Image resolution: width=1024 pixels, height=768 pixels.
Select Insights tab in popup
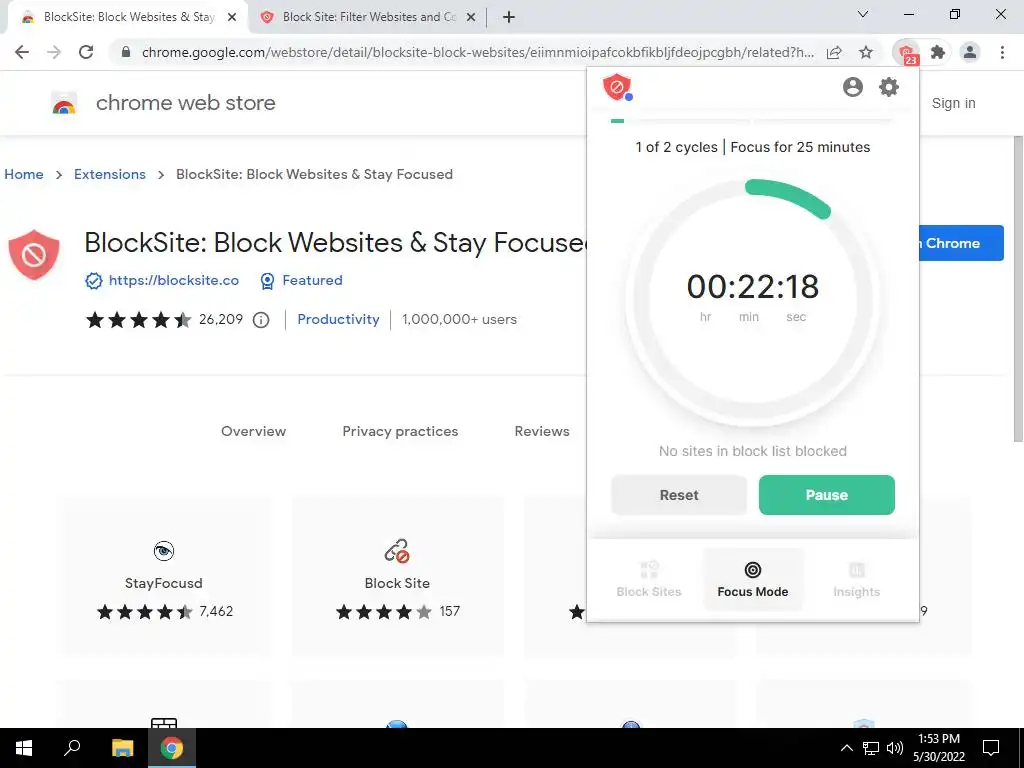tap(856, 579)
